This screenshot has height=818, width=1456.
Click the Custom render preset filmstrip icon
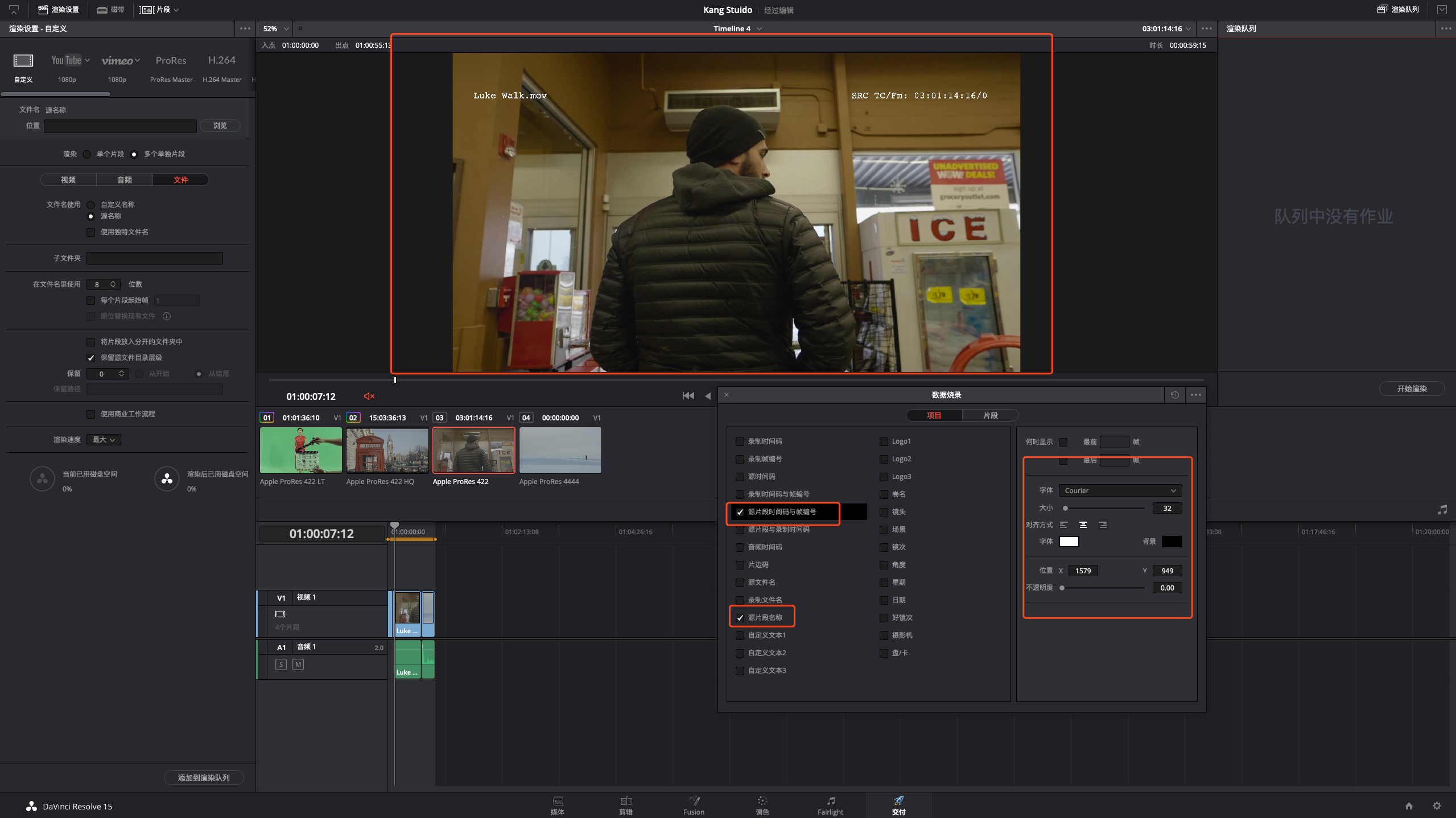23,60
